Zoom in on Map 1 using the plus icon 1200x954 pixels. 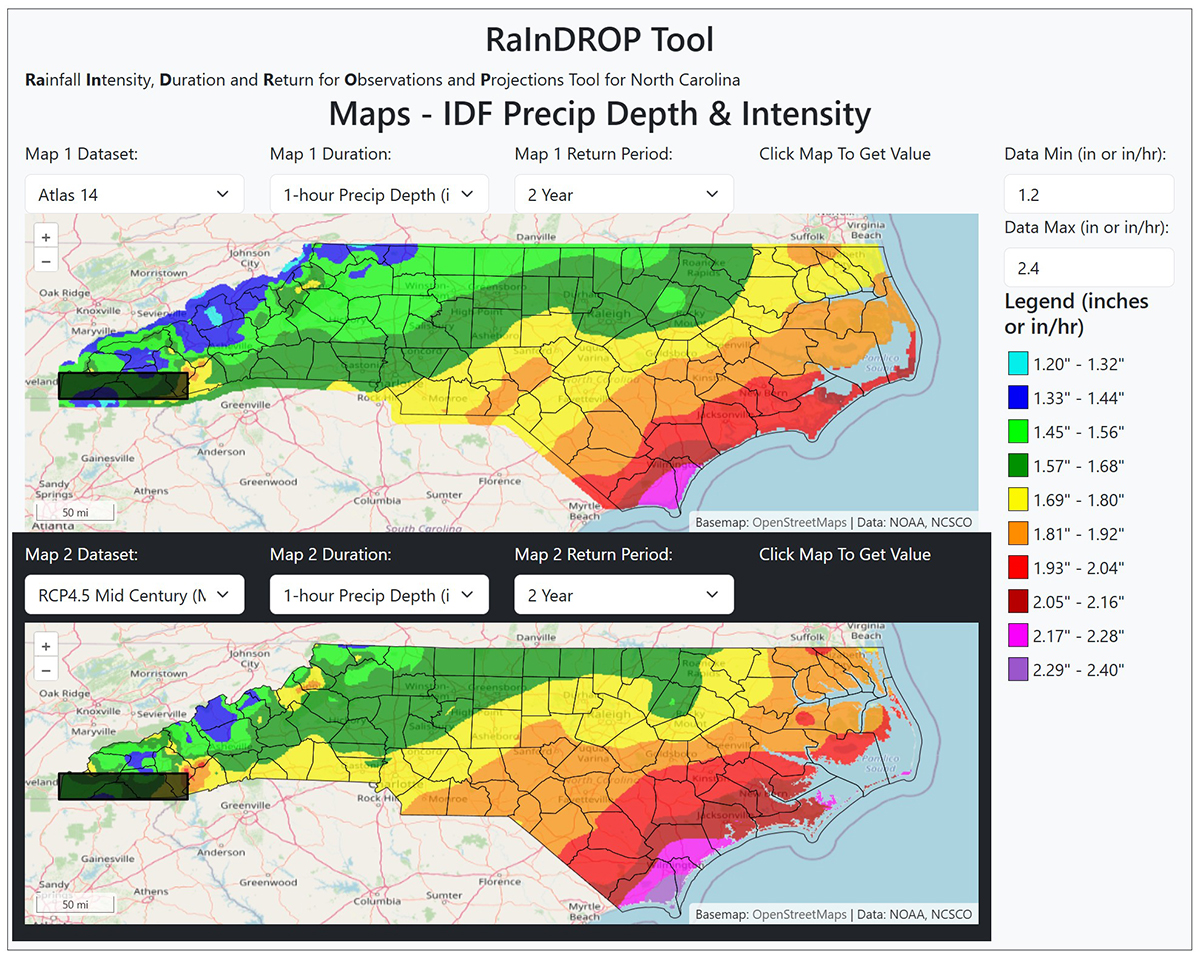(45, 237)
